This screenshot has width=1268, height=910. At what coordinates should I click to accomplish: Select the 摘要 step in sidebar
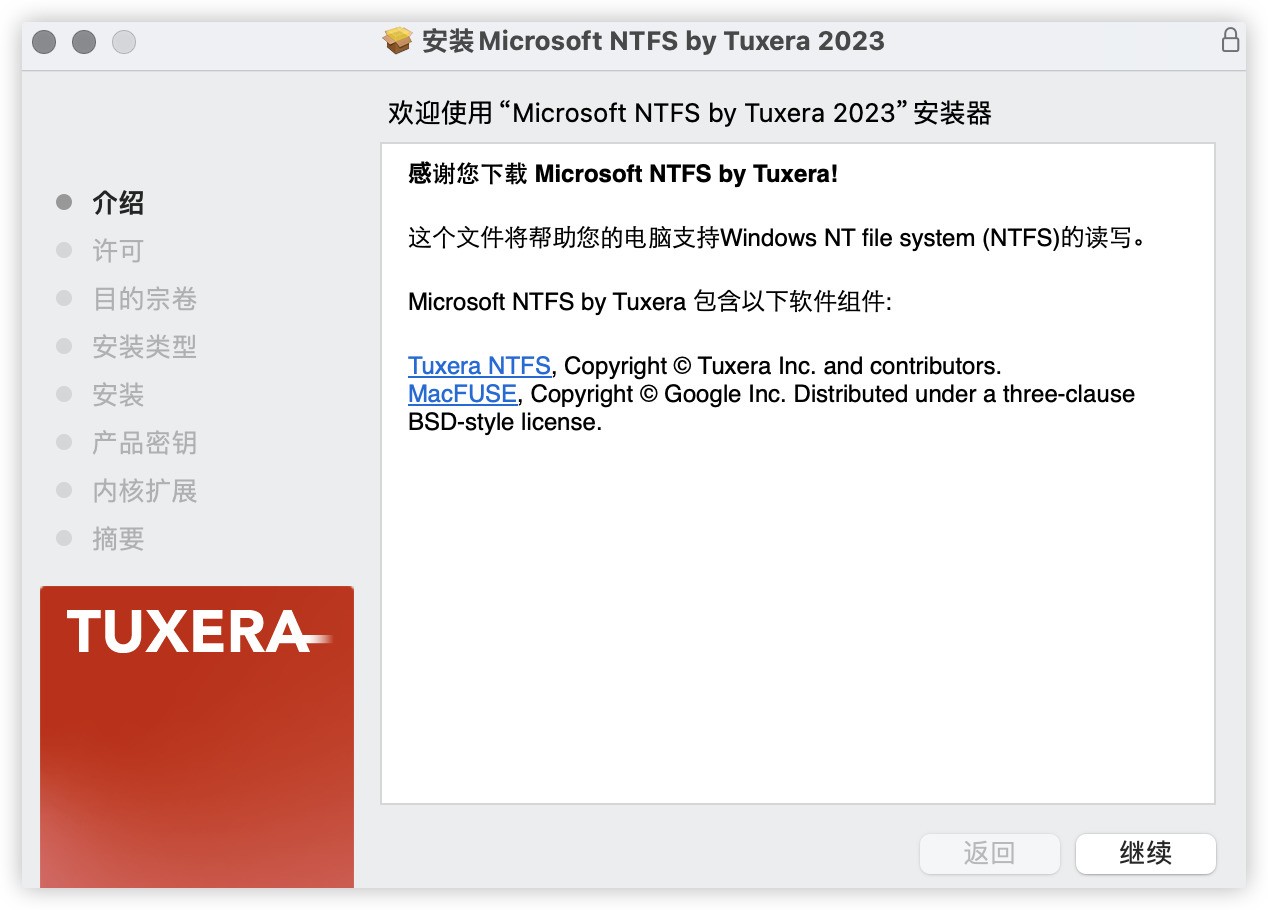point(117,538)
